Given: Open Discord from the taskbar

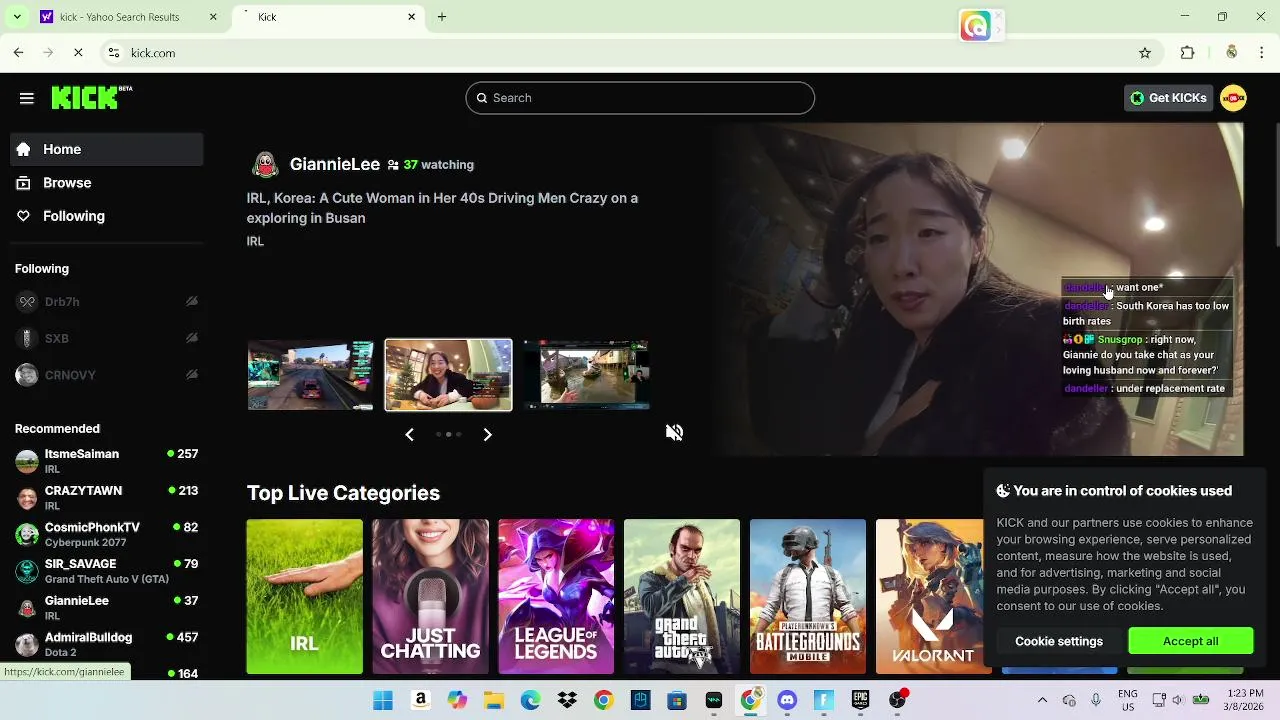Looking at the screenshot, I should click(x=787, y=700).
